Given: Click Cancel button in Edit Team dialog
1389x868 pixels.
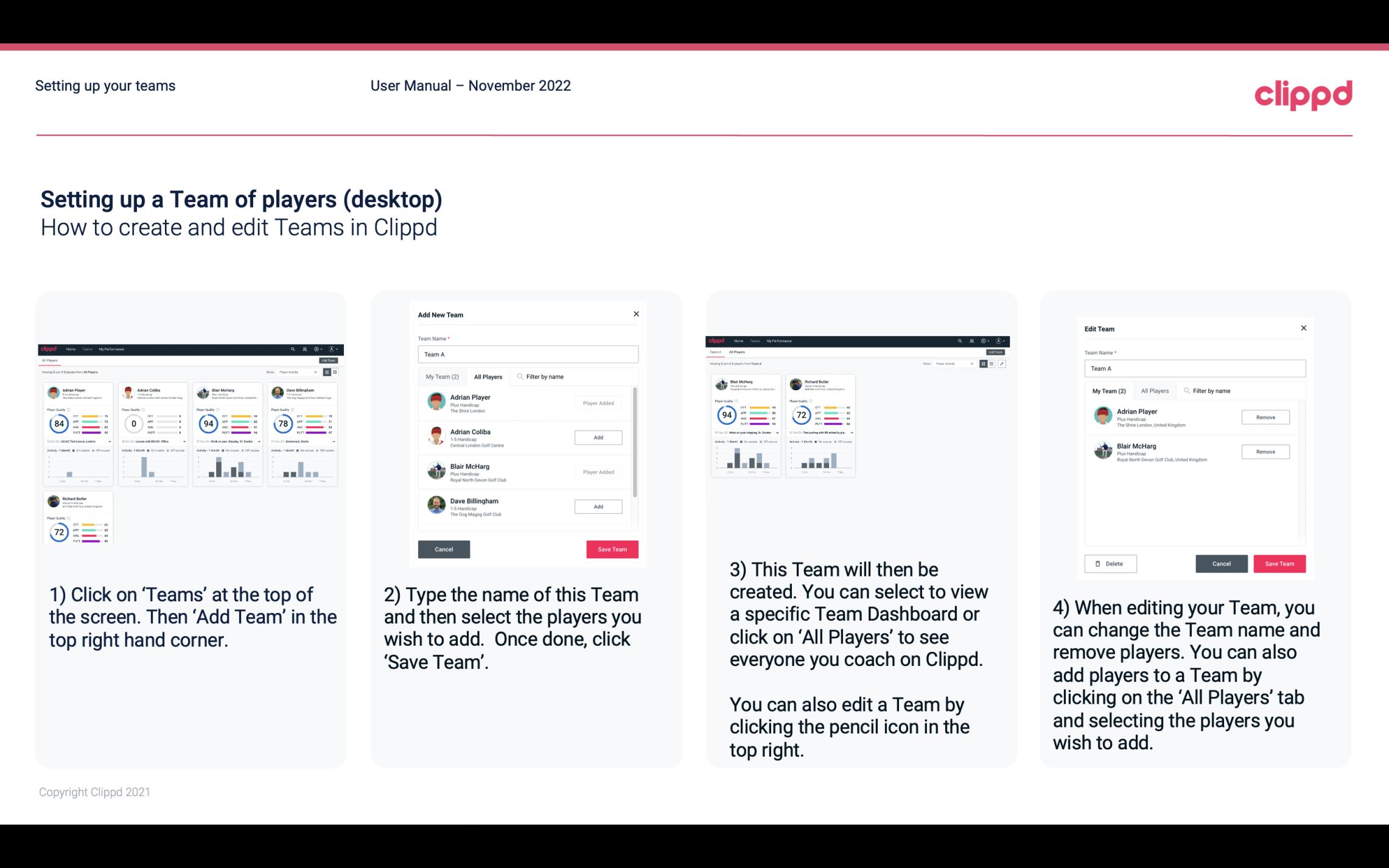Looking at the screenshot, I should click(1222, 563).
